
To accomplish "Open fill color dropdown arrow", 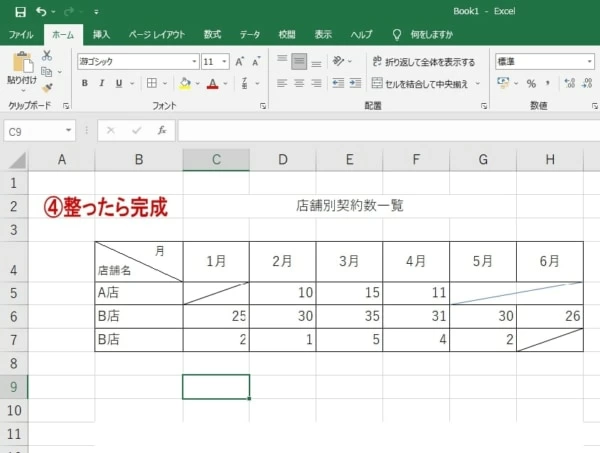I will 198,83.
